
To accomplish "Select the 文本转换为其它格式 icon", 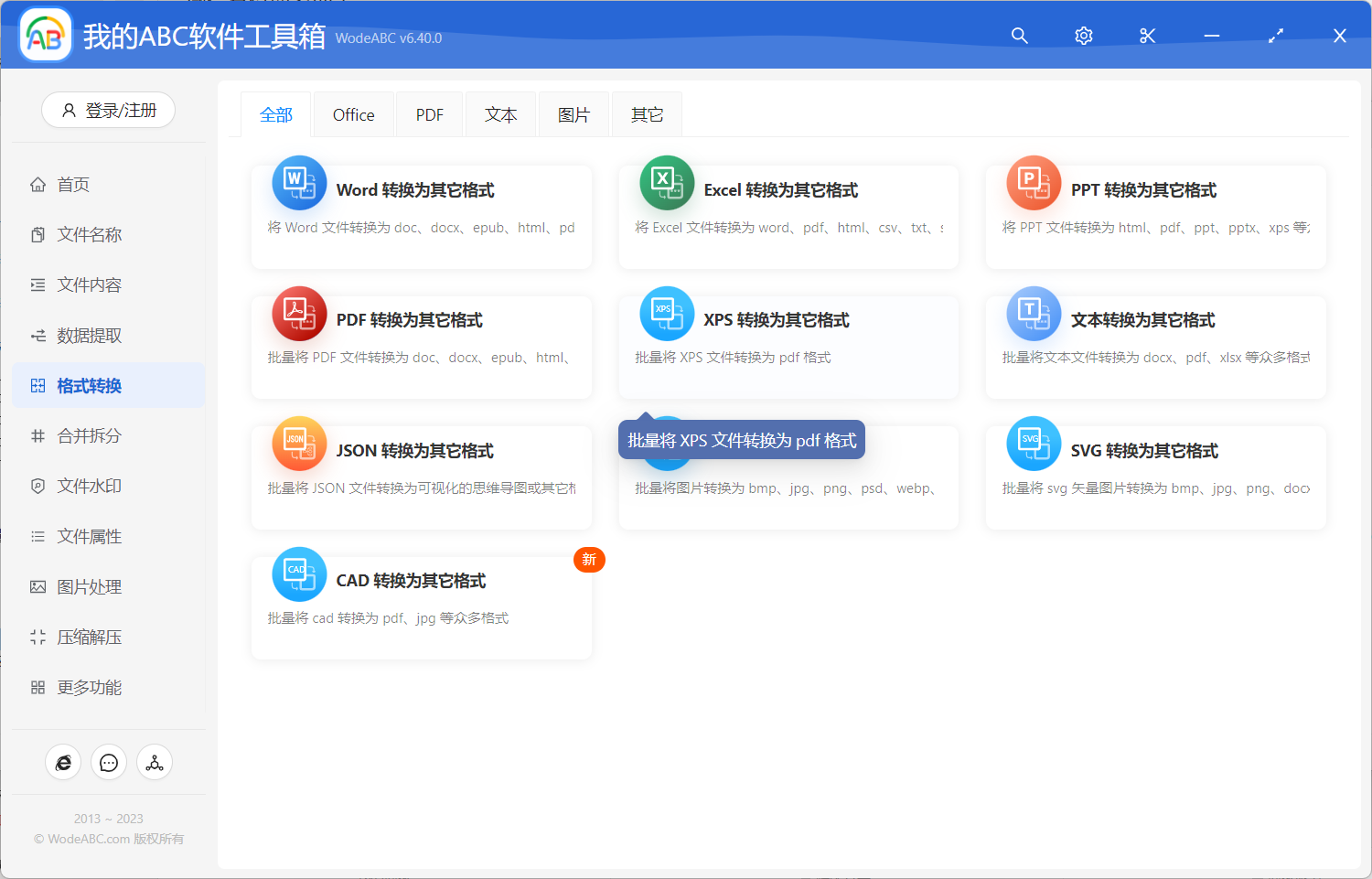I will (1034, 313).
